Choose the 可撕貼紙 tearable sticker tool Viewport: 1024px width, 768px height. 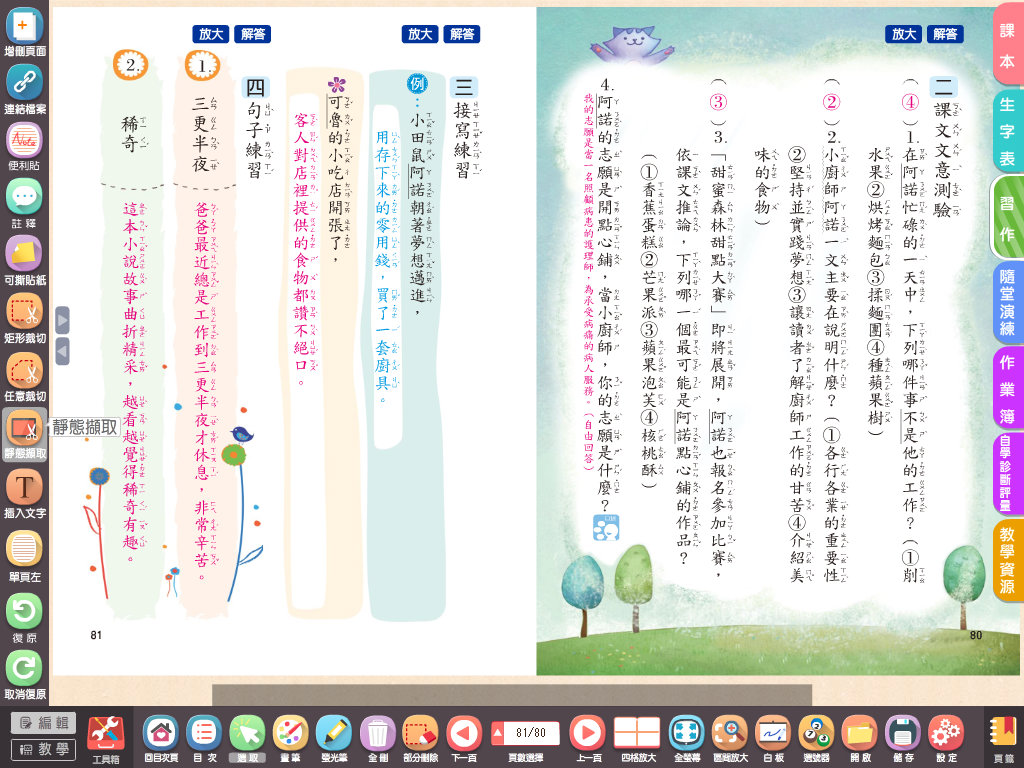point(24,261)
